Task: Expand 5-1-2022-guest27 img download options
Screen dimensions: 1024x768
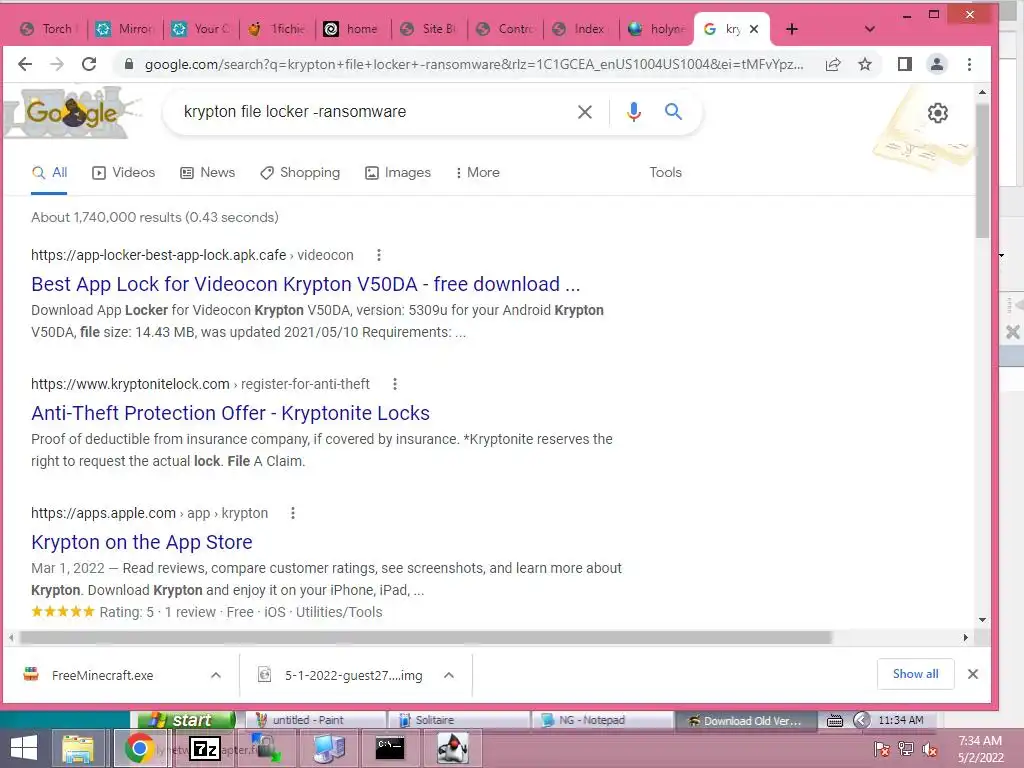Action: coord(449,675)
